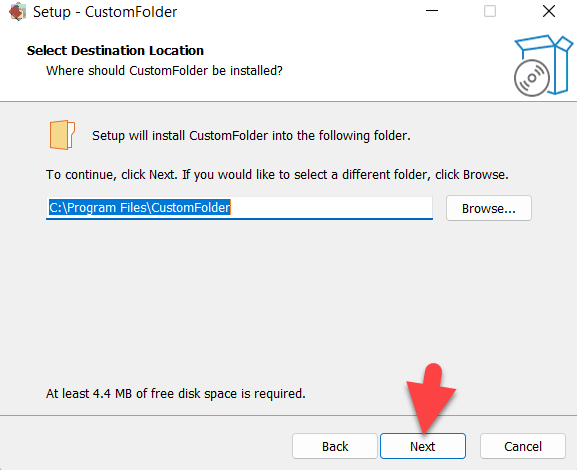Click the "Setup - CustomFolder" window title
Viewport: 577px width, 470px height.
105,12
